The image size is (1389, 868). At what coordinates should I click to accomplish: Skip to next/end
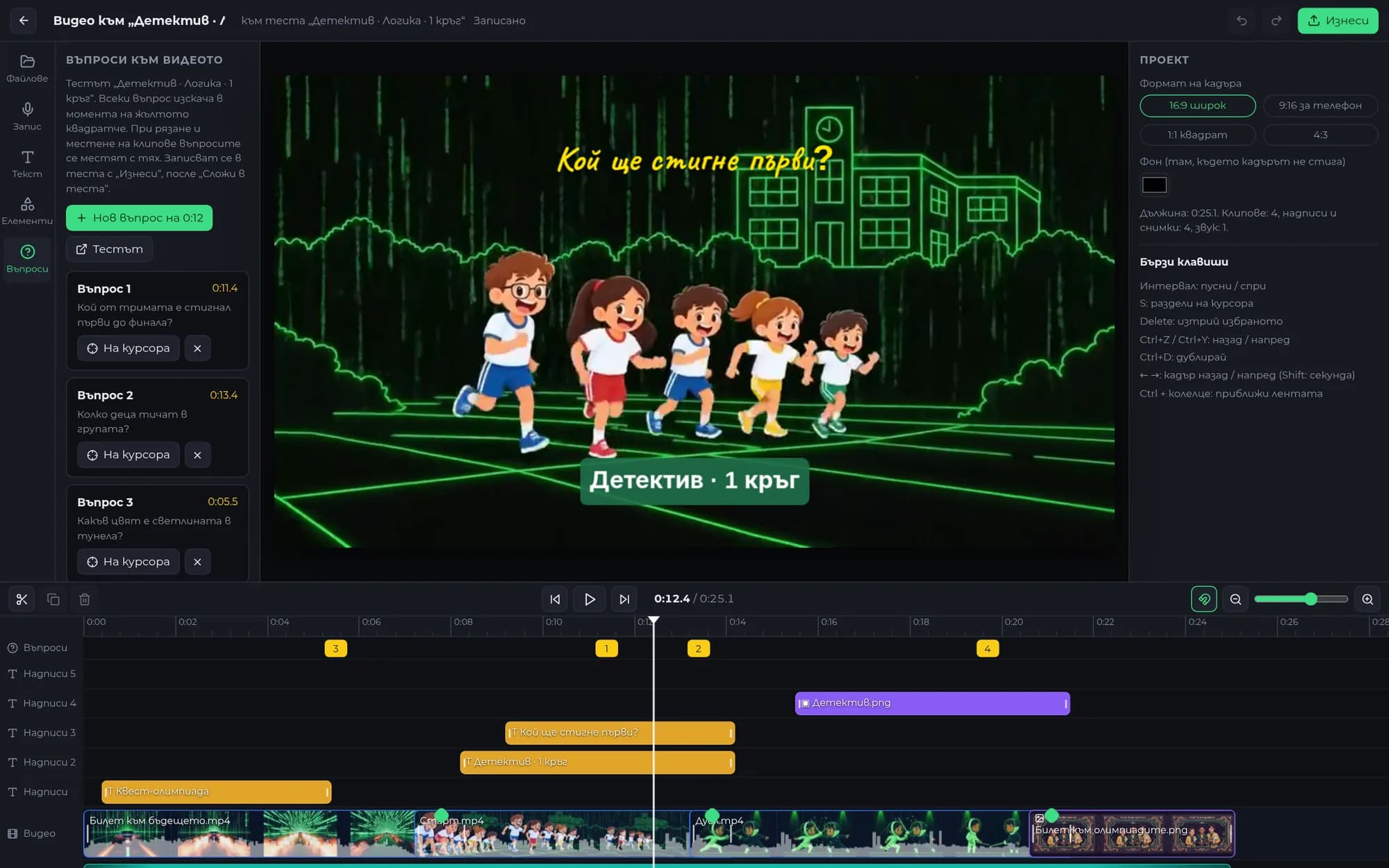point(624,599)
